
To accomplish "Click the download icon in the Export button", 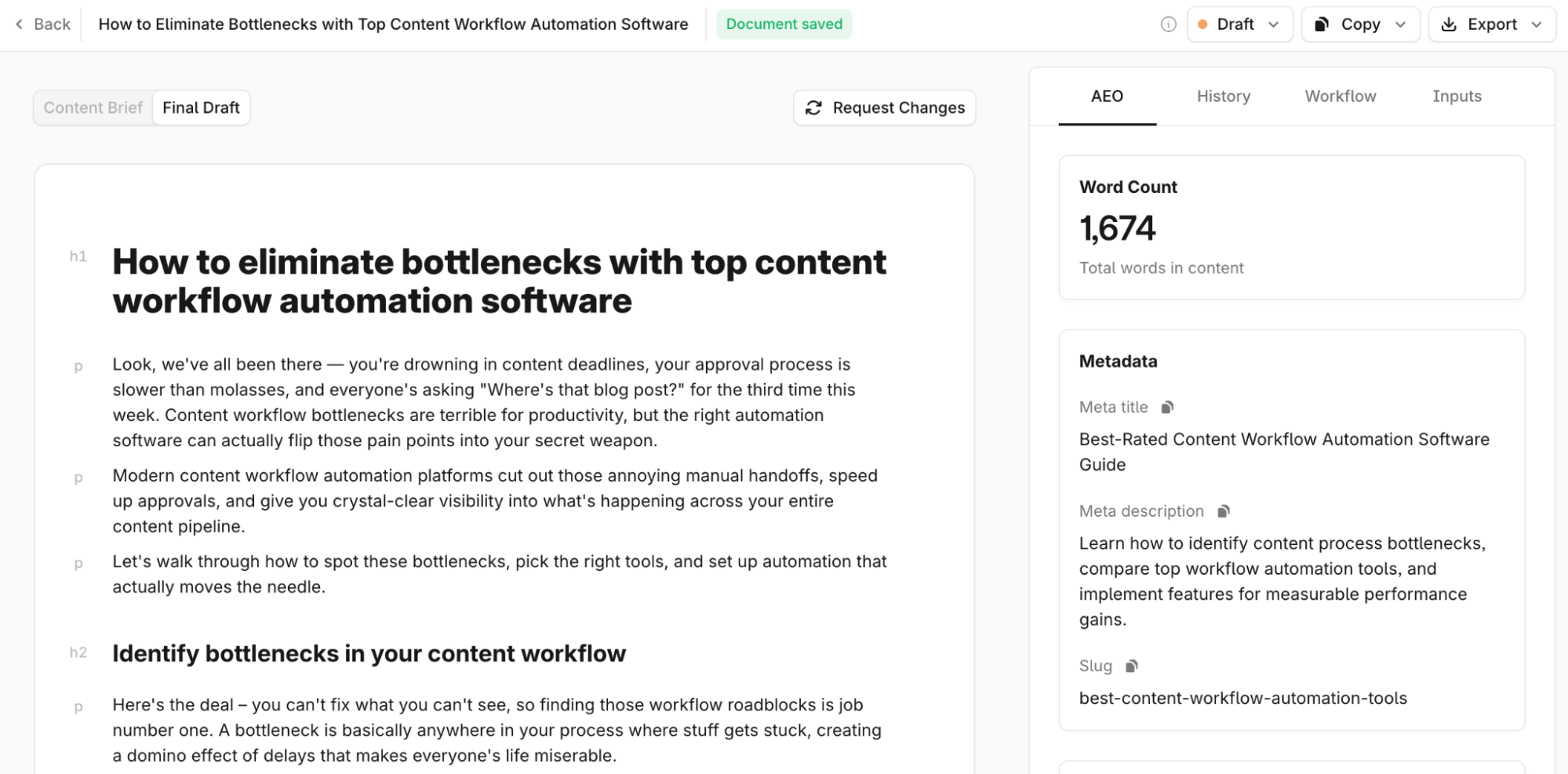I will click(1448, 24).
